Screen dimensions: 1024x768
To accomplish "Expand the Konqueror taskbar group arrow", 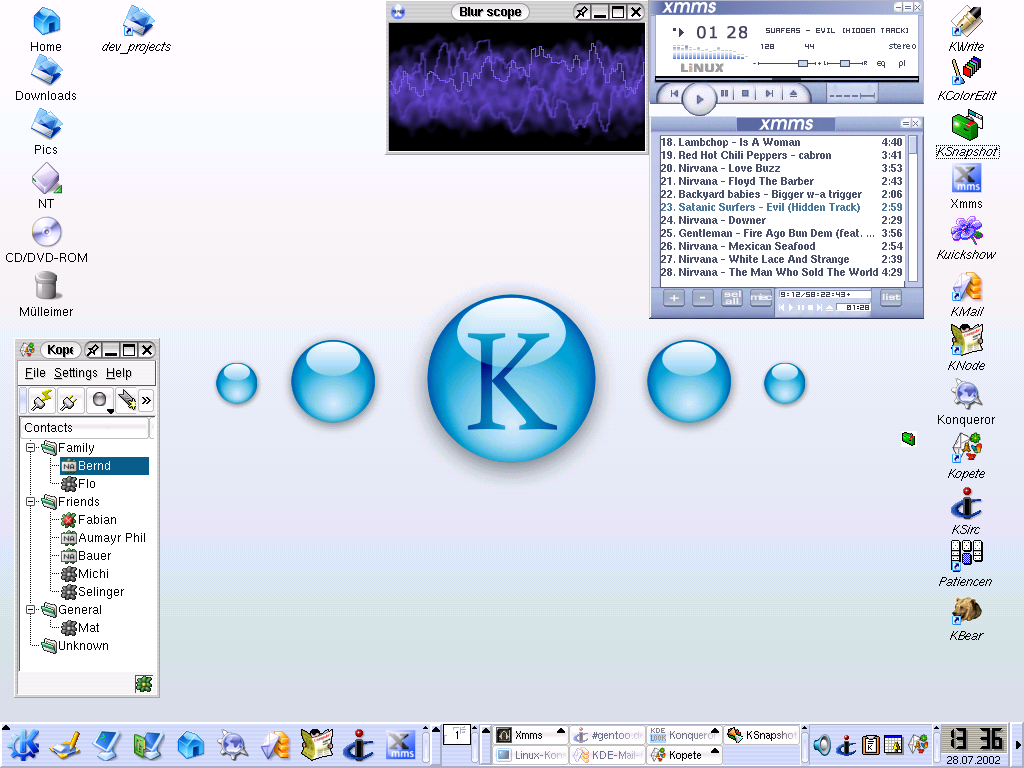I will point(714,731).
